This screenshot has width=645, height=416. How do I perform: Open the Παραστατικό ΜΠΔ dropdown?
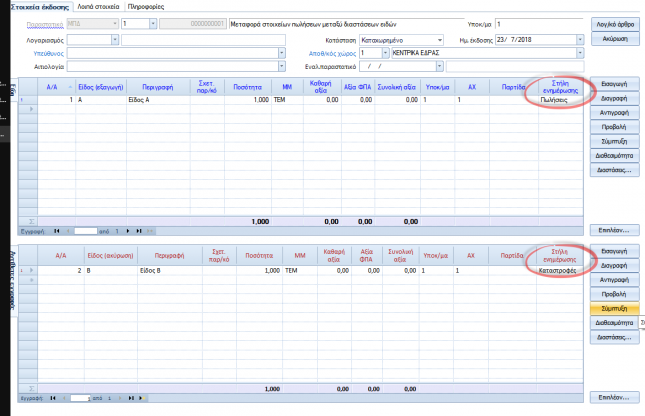tap(115, 24)
